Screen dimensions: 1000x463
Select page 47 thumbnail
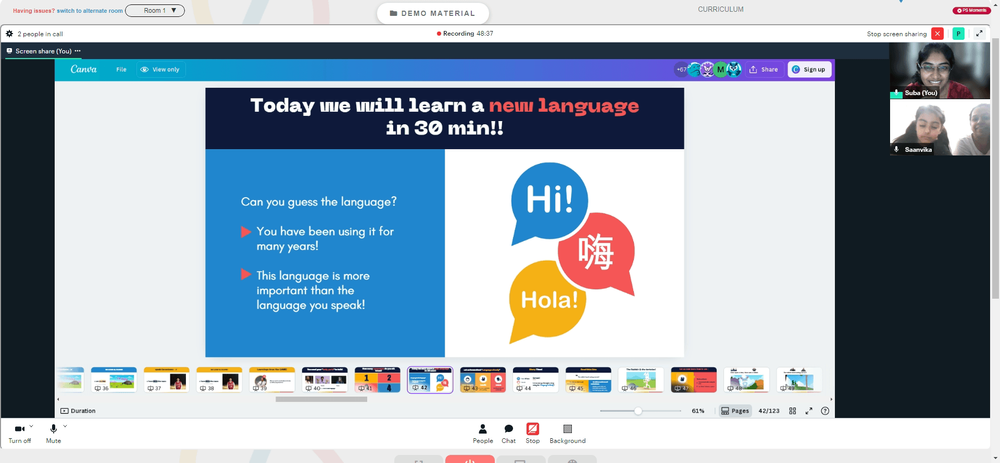(x=694, y=379)
